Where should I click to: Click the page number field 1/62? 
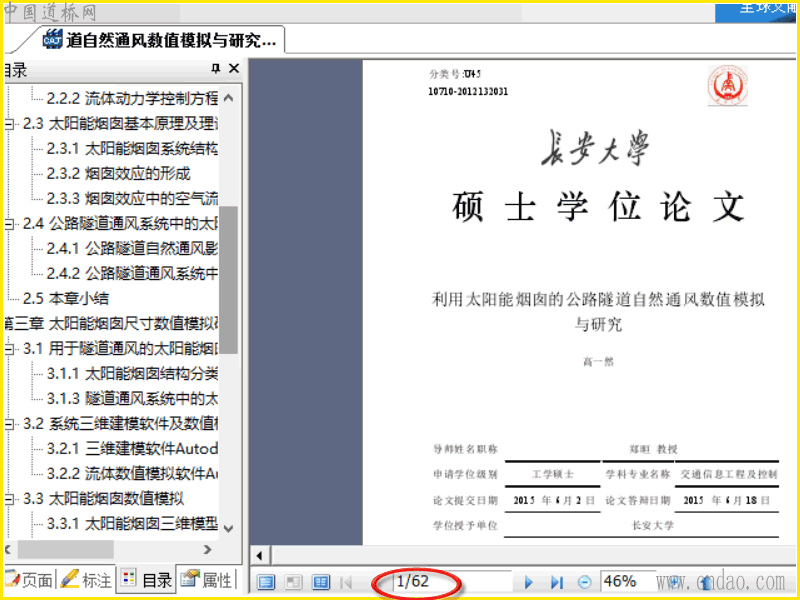click(x=452, y=581)
